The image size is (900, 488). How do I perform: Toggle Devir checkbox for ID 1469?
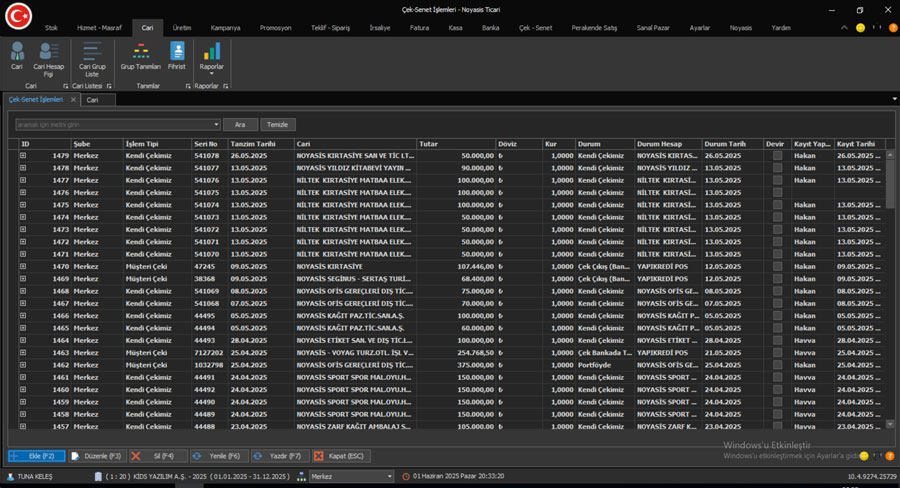(777, 279)
